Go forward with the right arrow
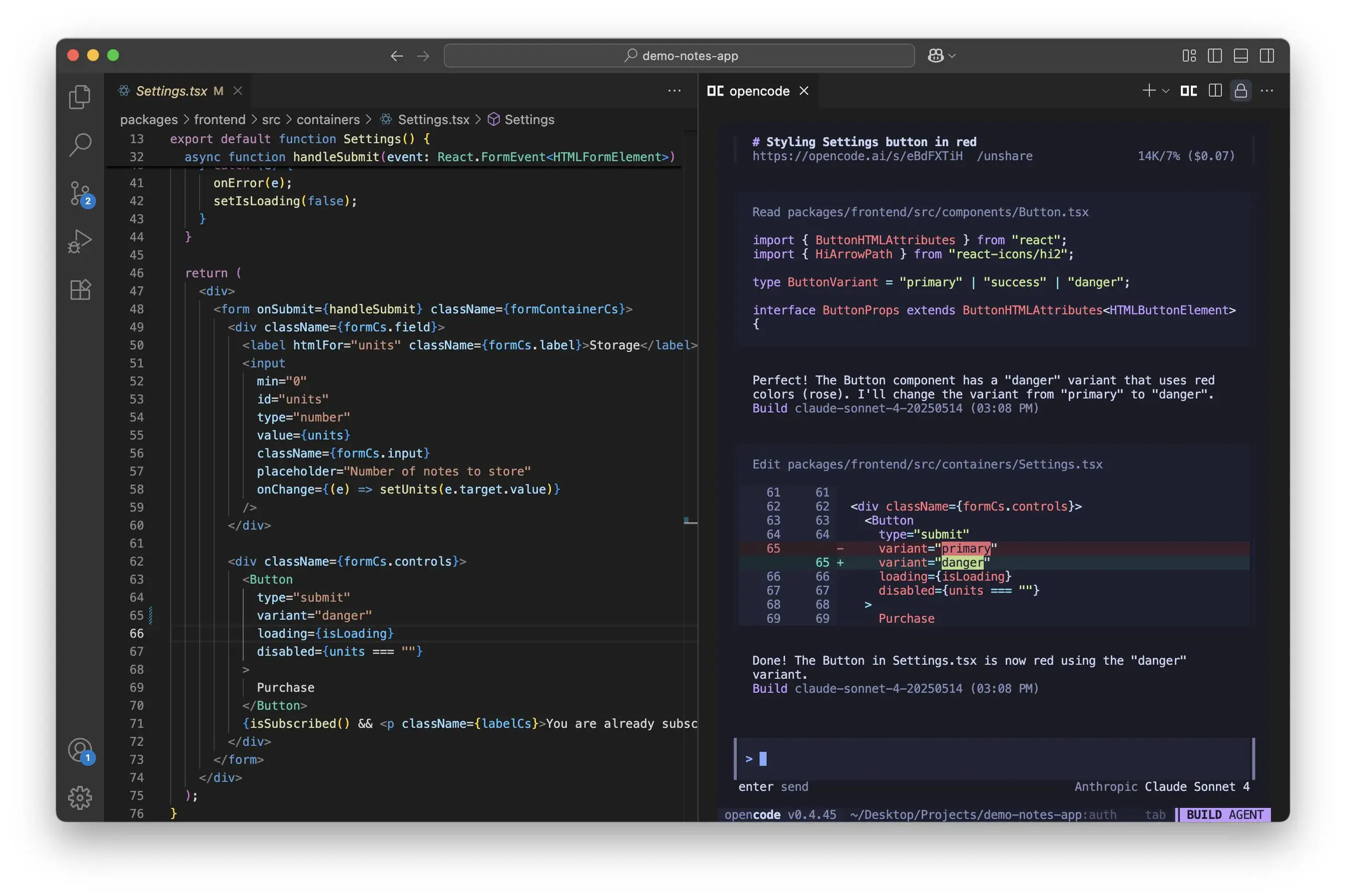The image size is (1346, 896). (x=423, y=55)
